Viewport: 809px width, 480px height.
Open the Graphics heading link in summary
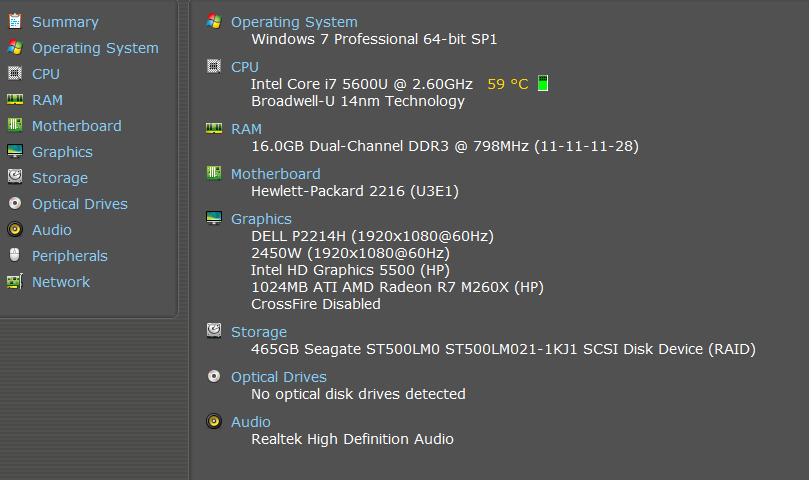(x=261, y=219)
